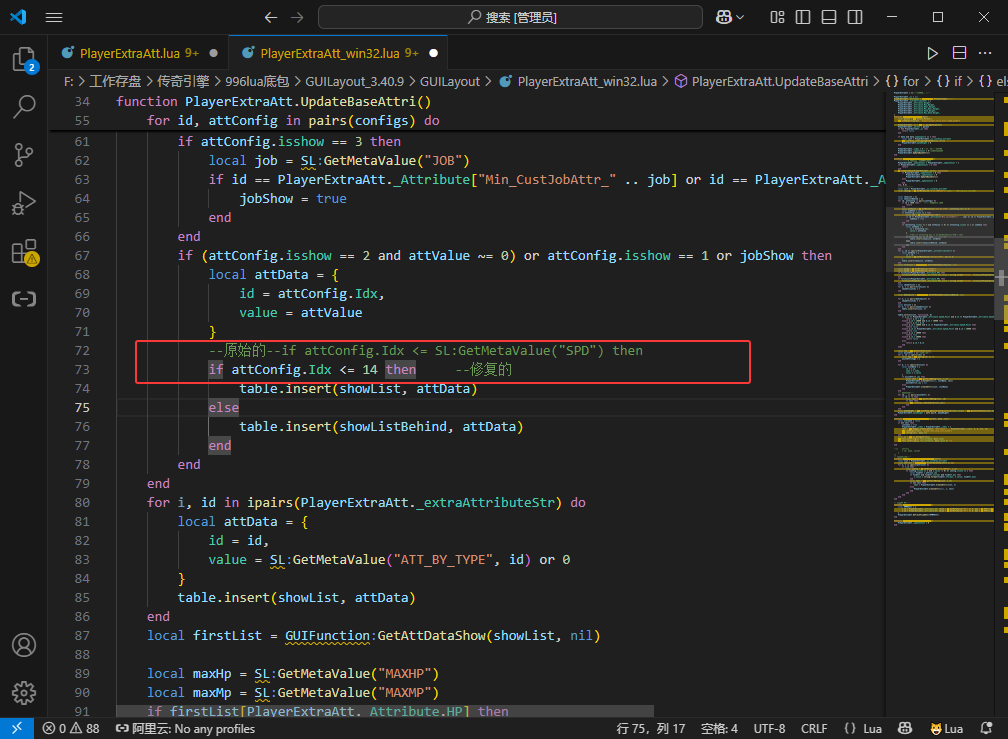Viewport: 1008px width, 739px height.
Task: Open the Explorer panel in activity bar
Action: 24,59
